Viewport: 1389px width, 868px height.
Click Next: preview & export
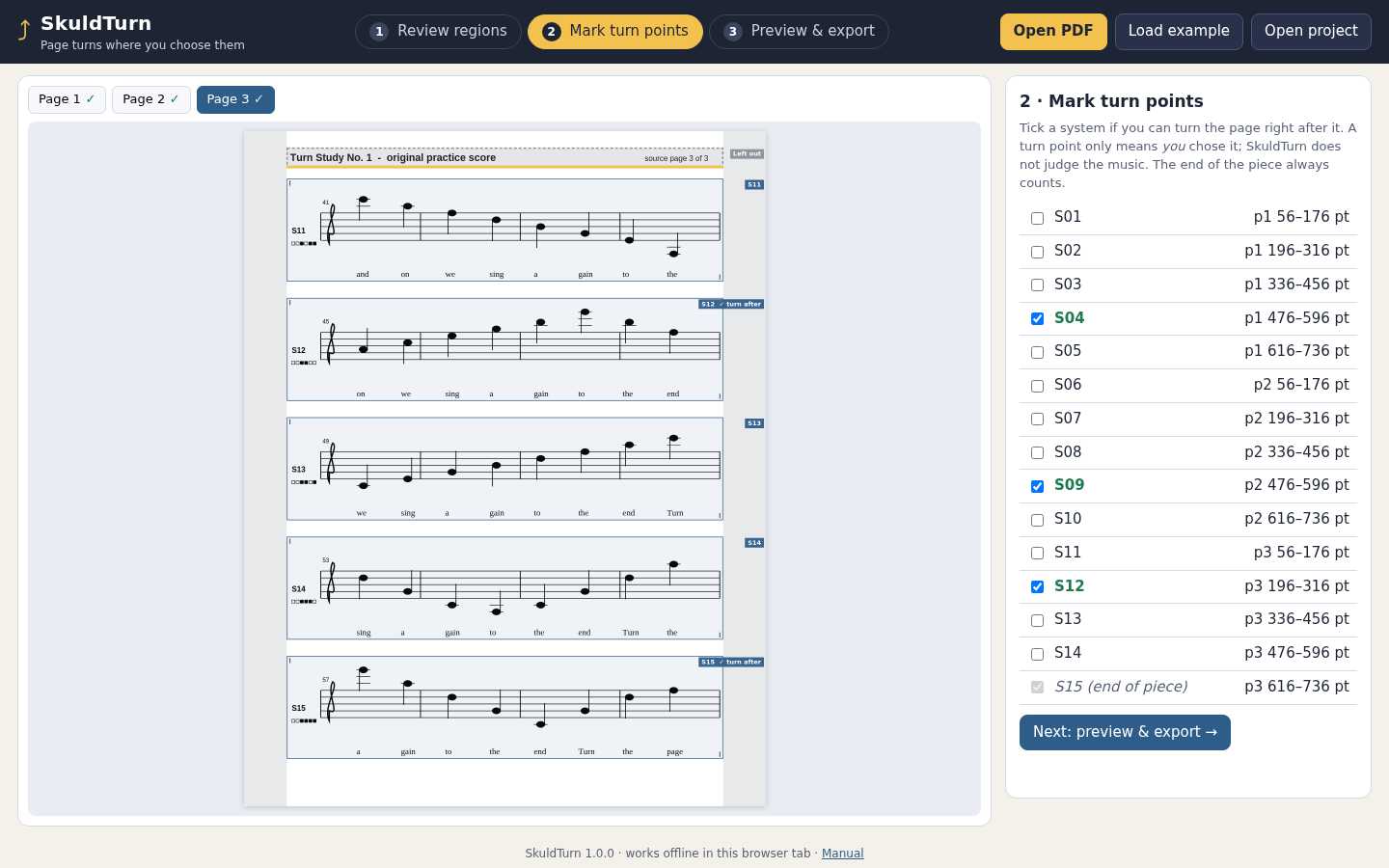[1125, 732]
